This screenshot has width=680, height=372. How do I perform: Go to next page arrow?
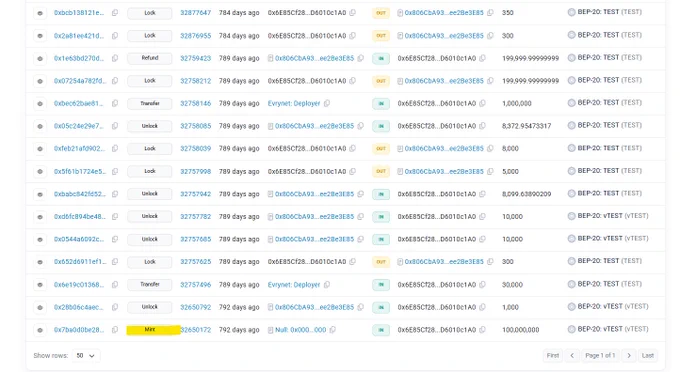point(629,356)
